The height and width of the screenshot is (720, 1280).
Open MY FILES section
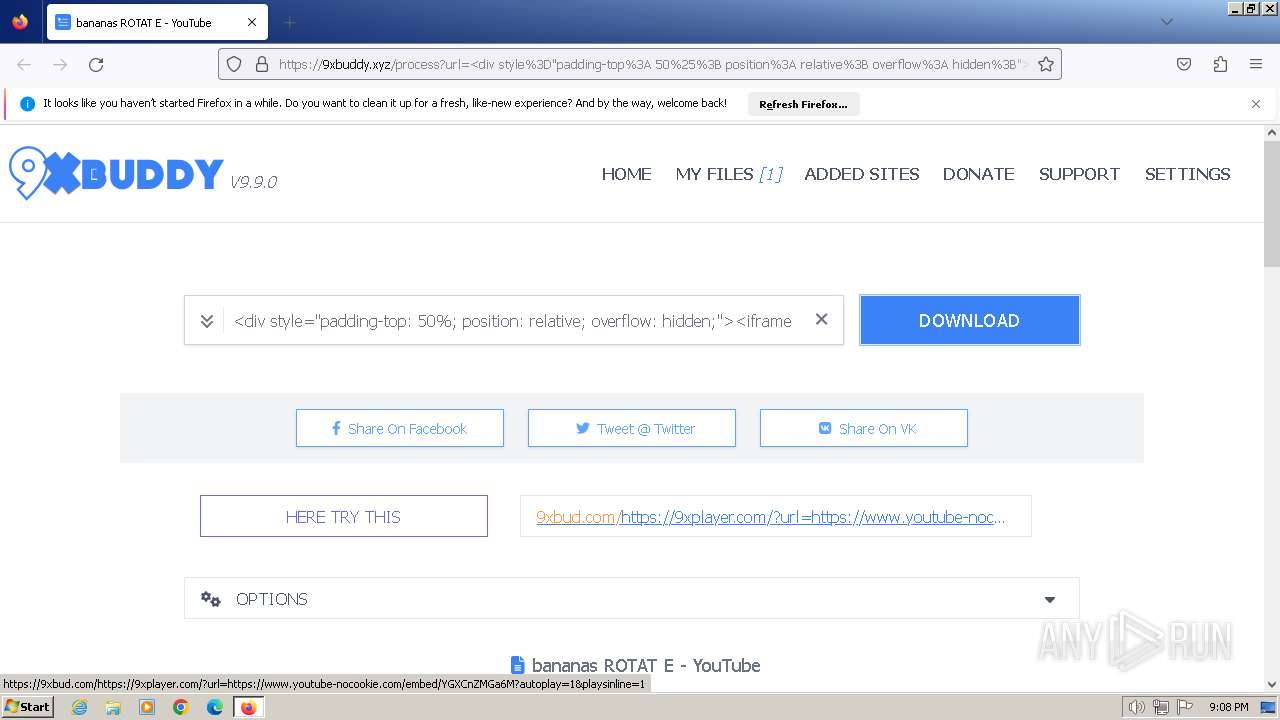(729, 174)
